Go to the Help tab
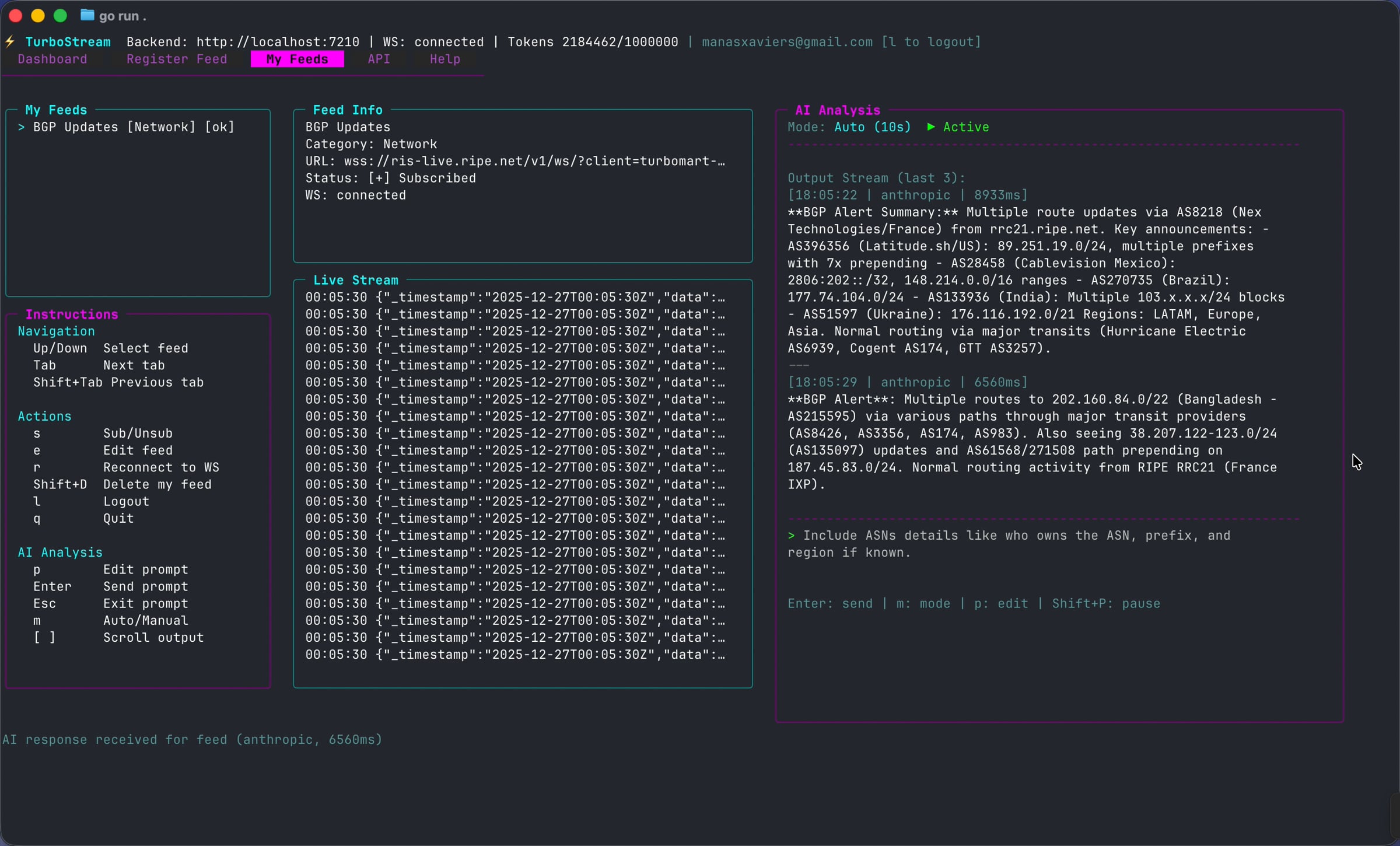 (444, 60)
